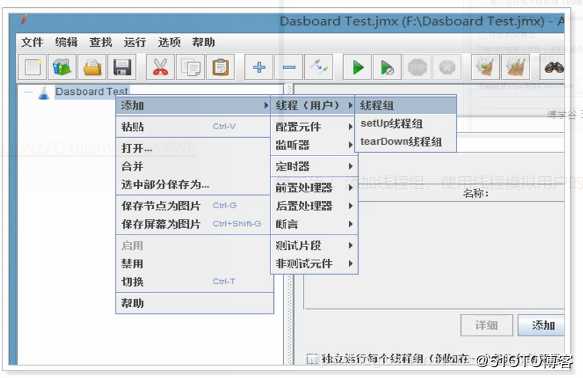
Task: Open the 编辑 menu
Action: [x=66, y=42]
